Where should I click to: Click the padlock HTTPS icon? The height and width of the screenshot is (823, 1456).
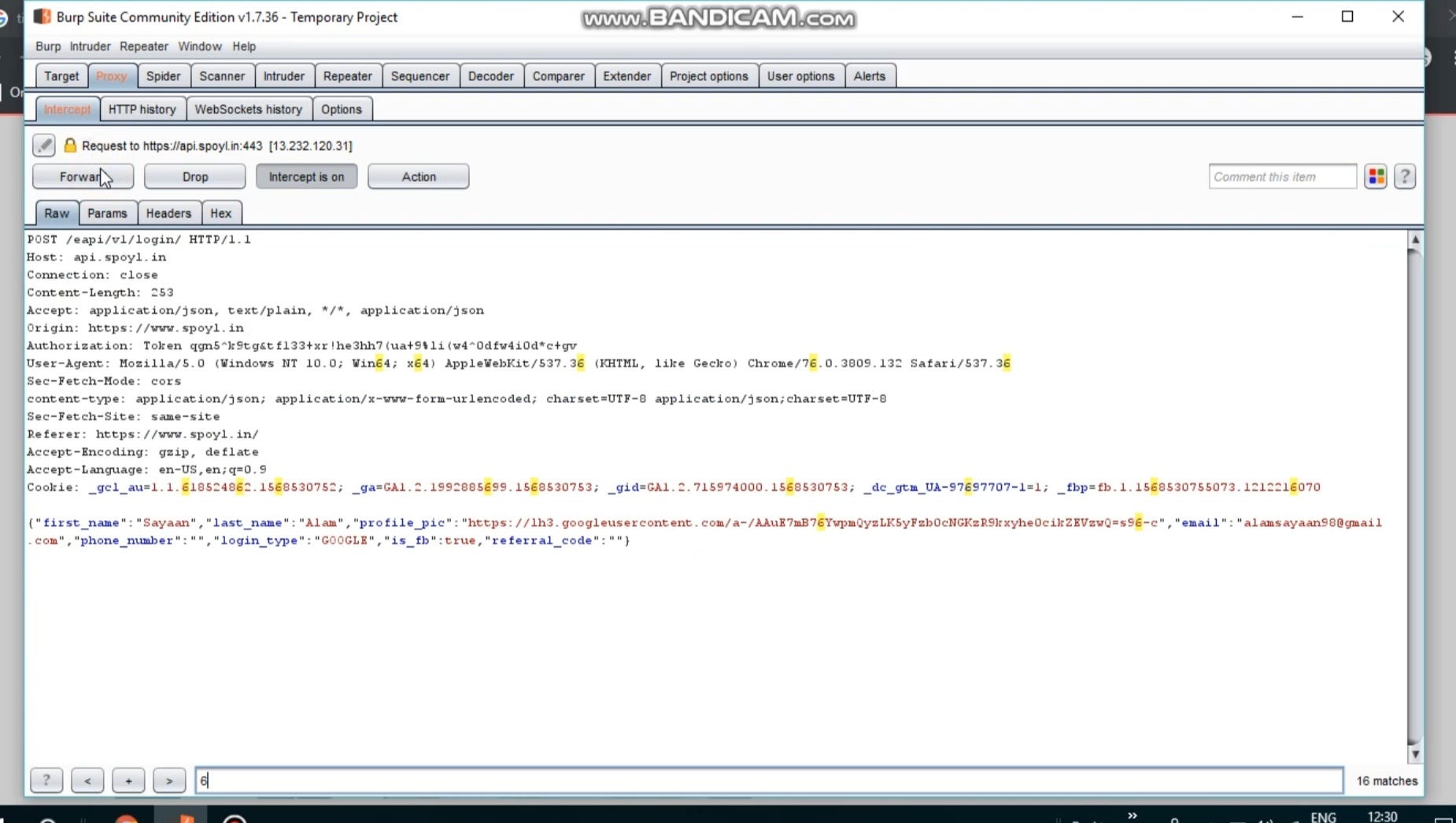(x=70, y=145)
